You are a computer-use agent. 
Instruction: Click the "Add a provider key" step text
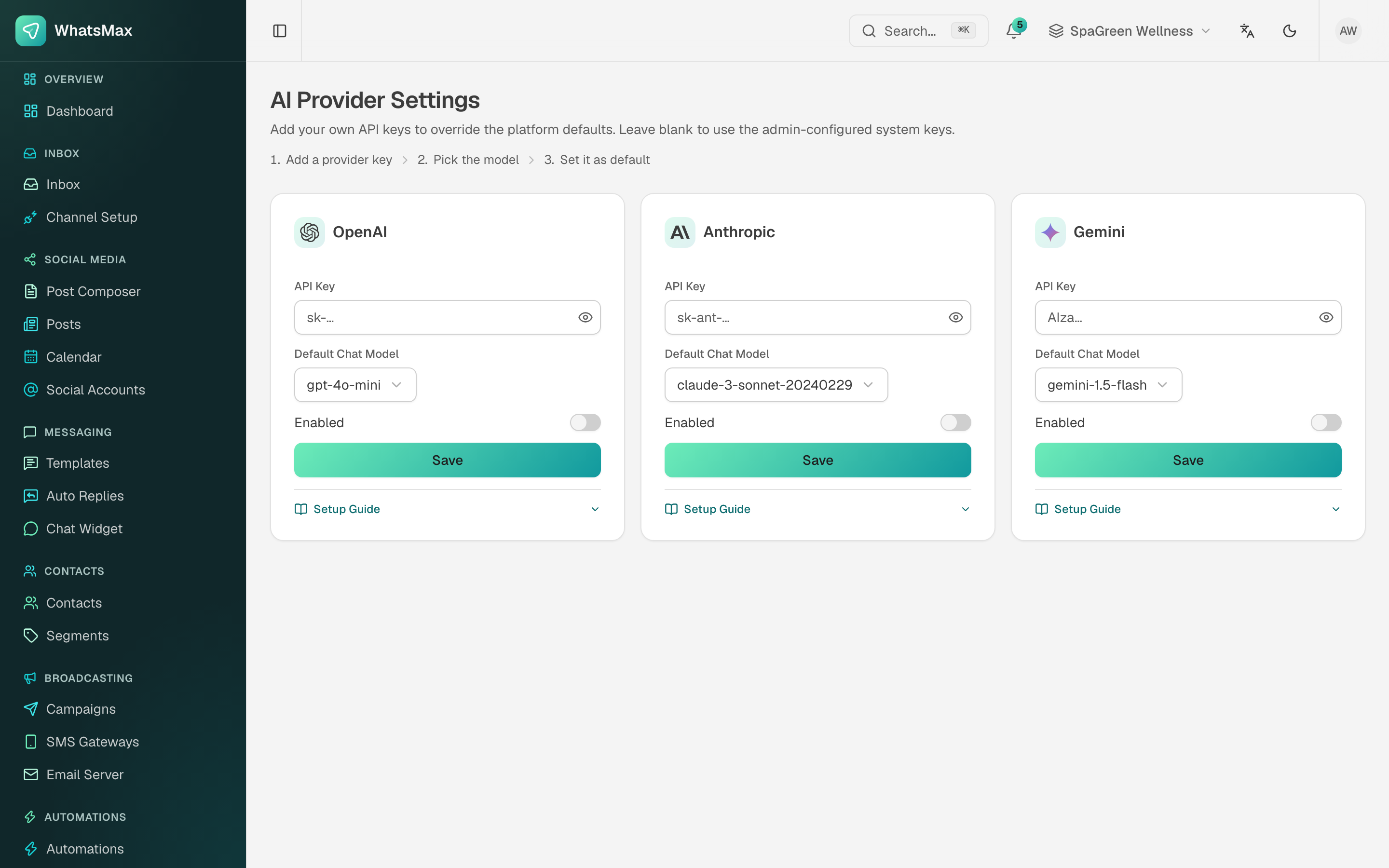pos(339,160)
